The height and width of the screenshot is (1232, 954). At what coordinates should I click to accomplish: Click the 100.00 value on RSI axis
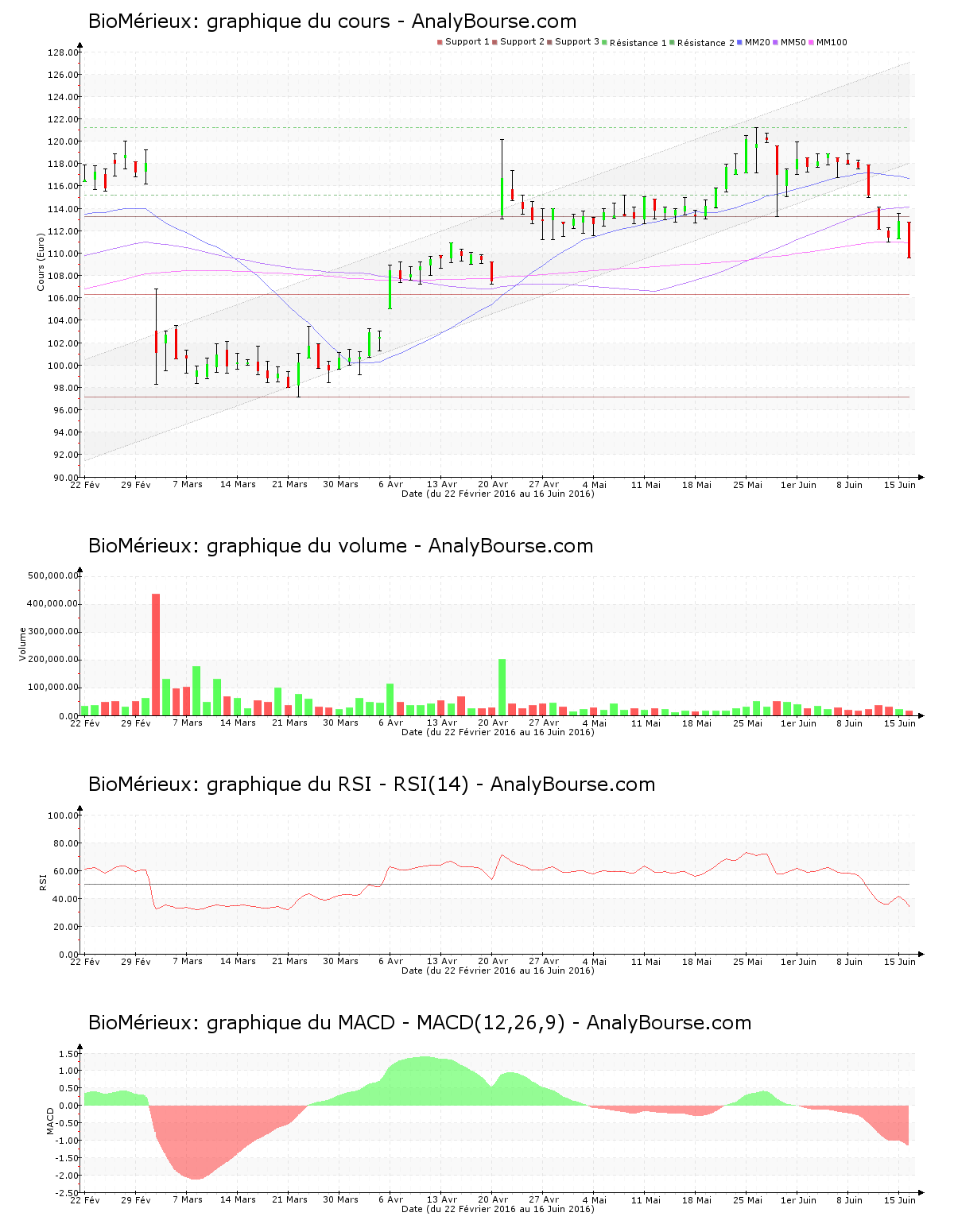(x=63, y=816)
